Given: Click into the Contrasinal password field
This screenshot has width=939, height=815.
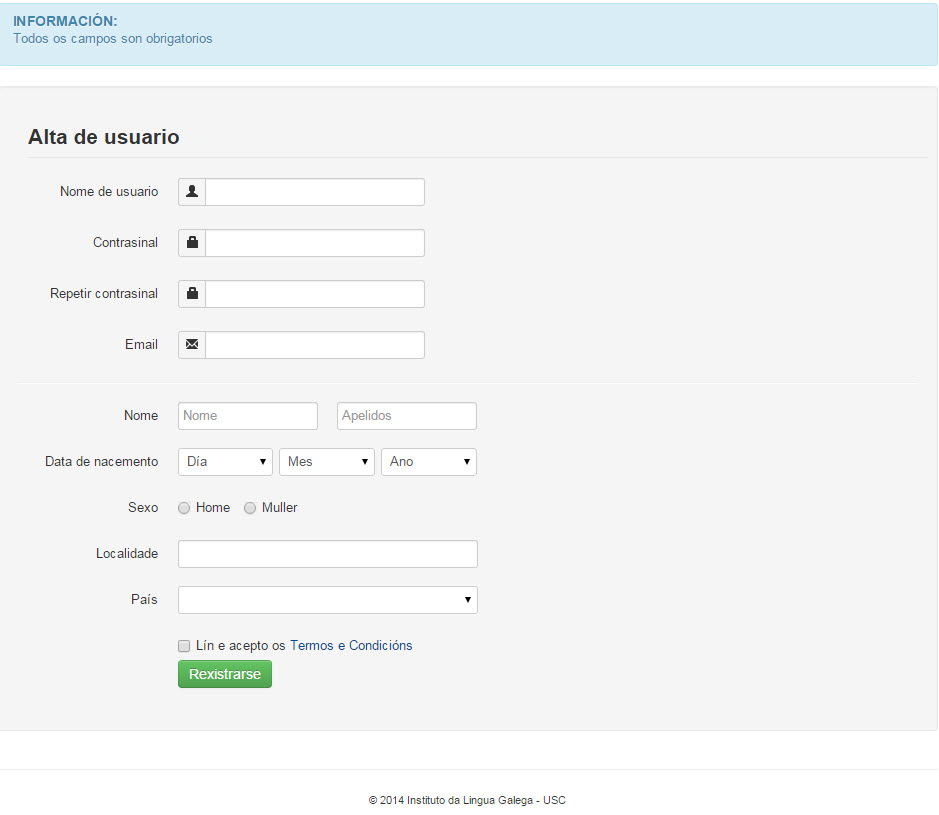Looking at the screenshot, I should click(315, 243).
